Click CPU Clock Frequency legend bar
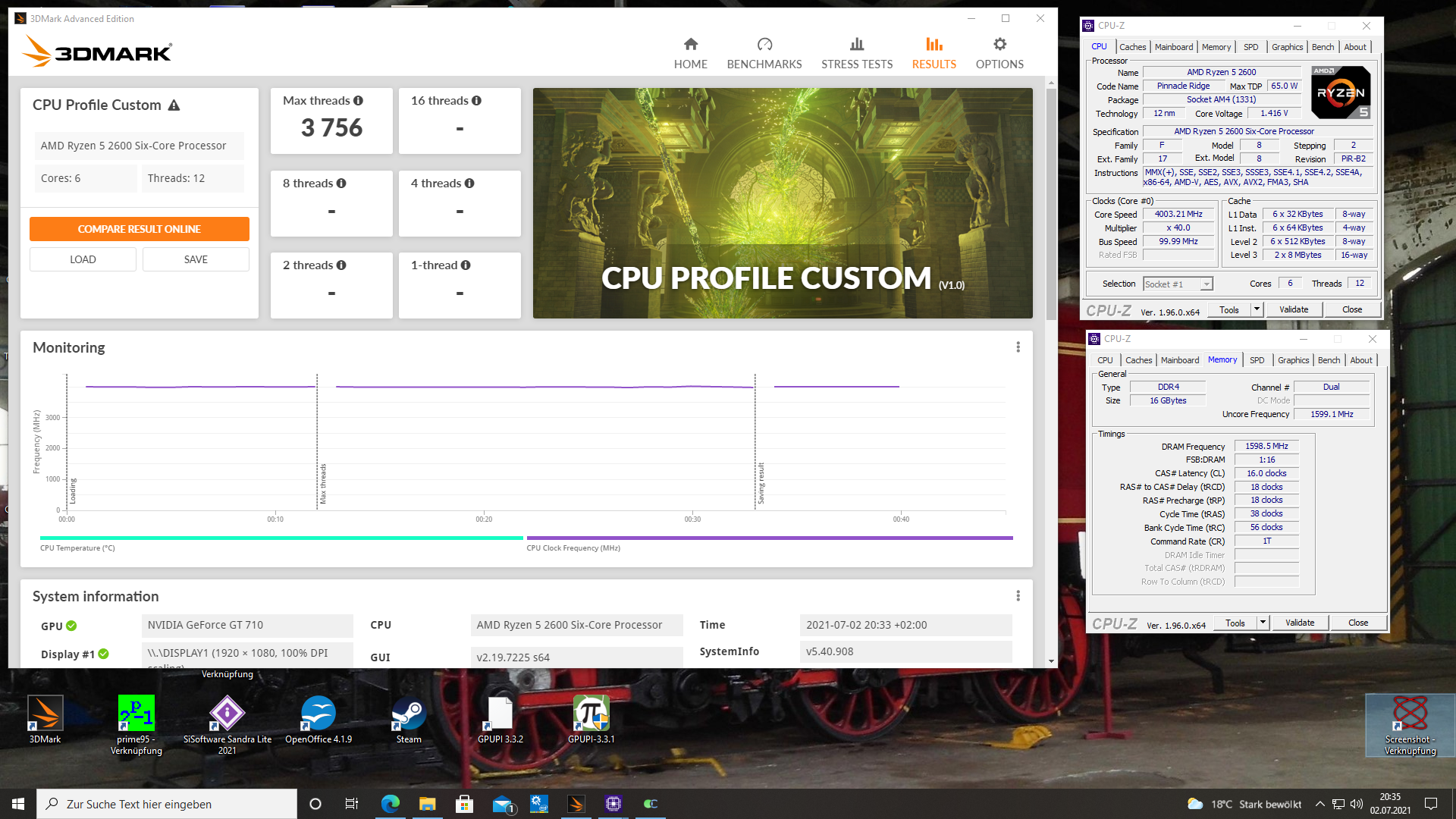 pyautogui.click(x=770, y=538)
